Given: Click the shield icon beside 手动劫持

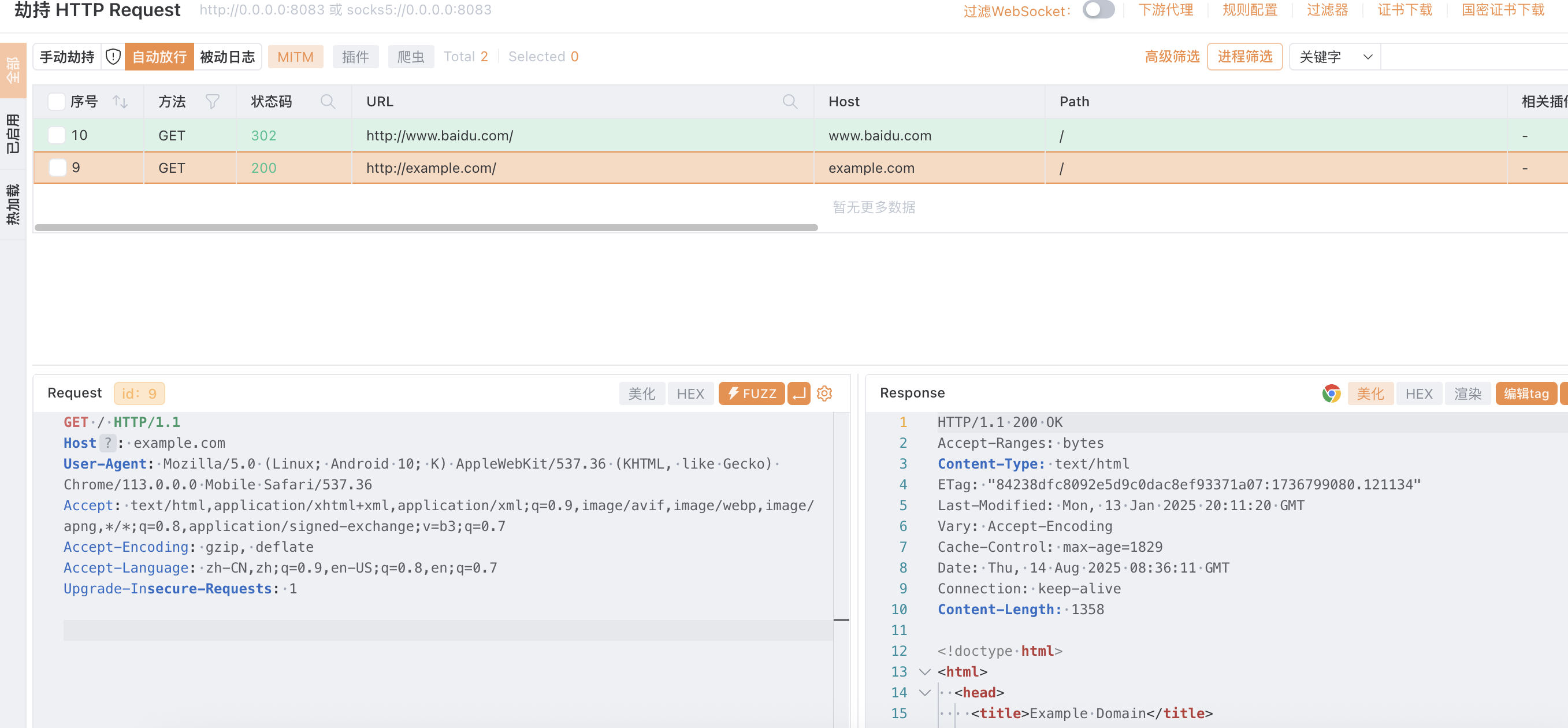Looking at the screenshot, I should 113,57.
